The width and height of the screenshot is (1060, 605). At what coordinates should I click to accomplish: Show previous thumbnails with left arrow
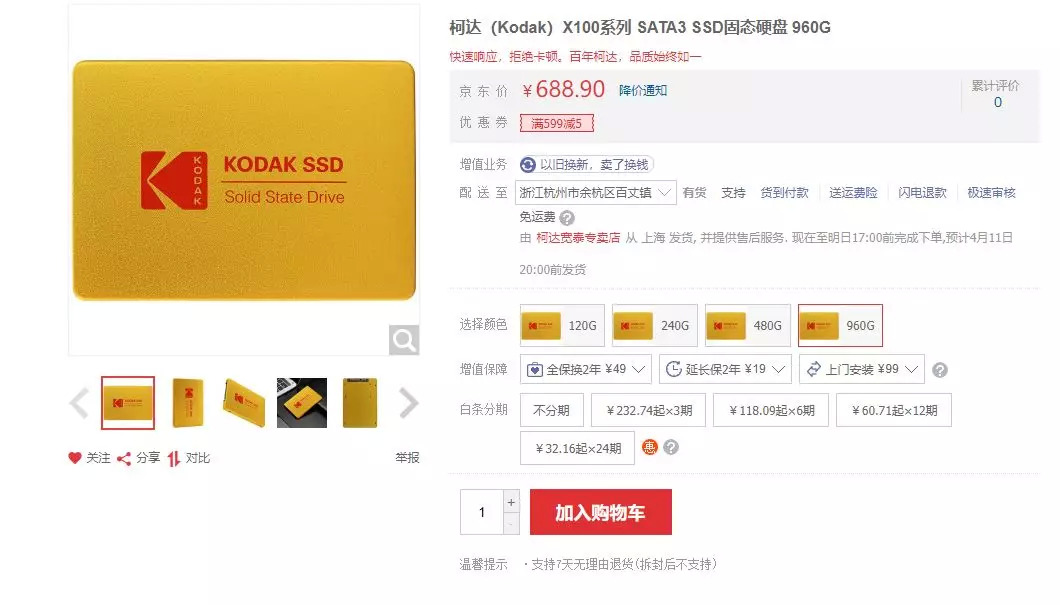(x=80, y=404)
